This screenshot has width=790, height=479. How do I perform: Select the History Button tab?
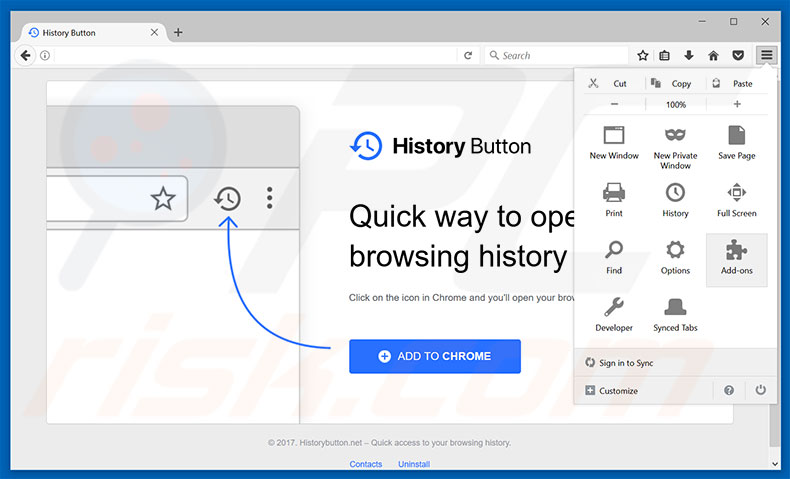[93, 33]
